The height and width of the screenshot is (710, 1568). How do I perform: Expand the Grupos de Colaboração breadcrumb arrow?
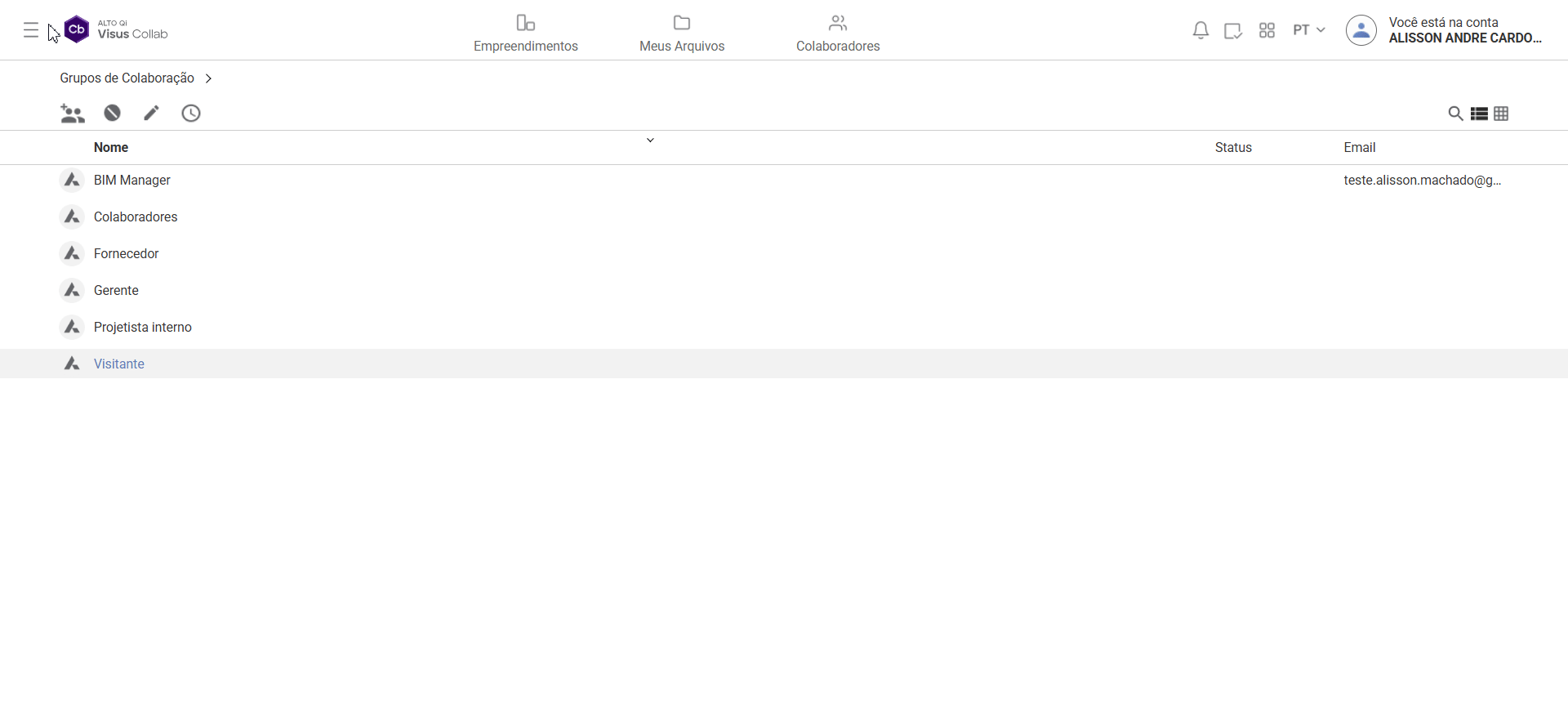(x=208, y=78)
